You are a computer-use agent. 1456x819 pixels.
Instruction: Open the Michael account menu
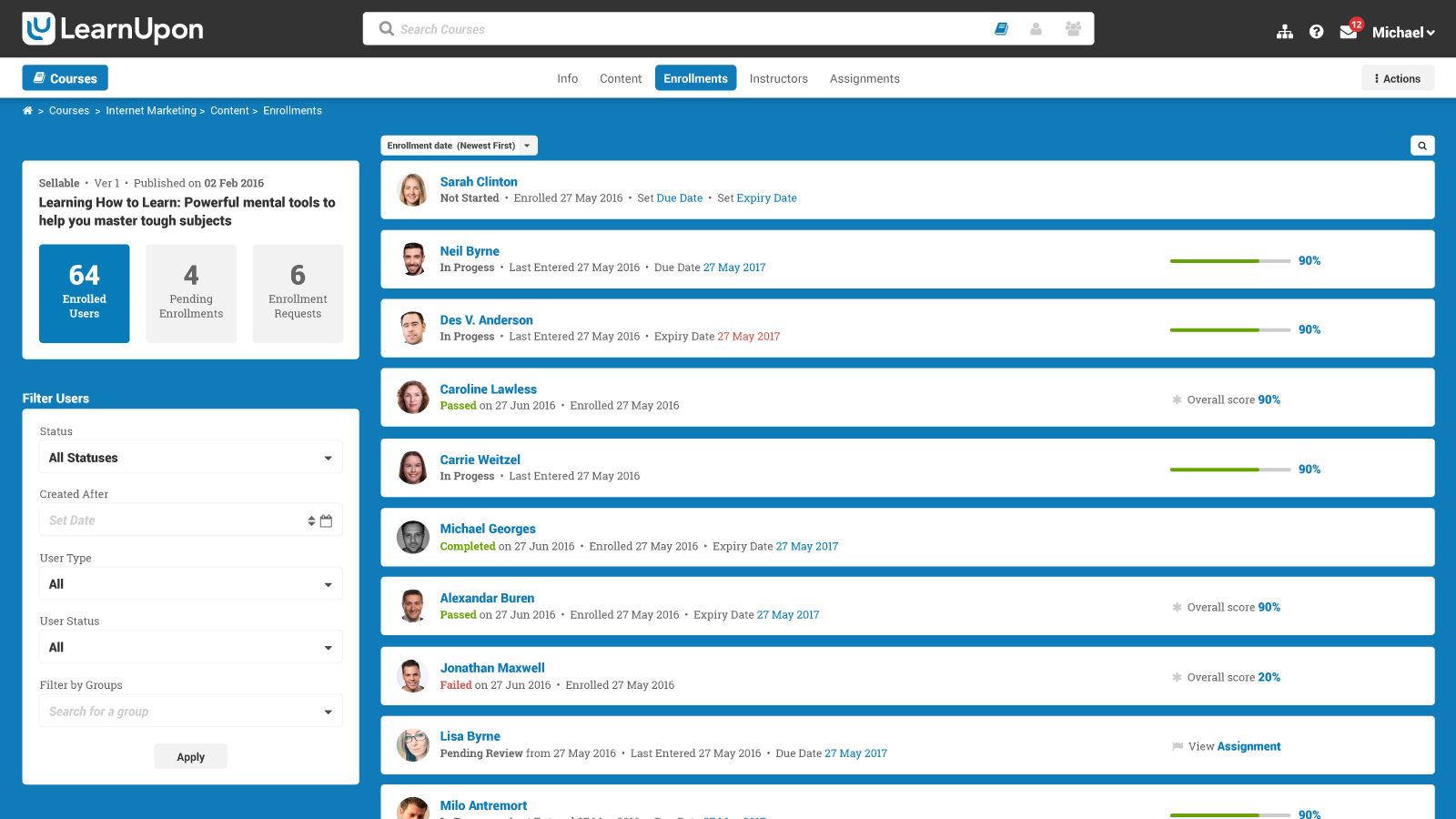click(1401, 32)
